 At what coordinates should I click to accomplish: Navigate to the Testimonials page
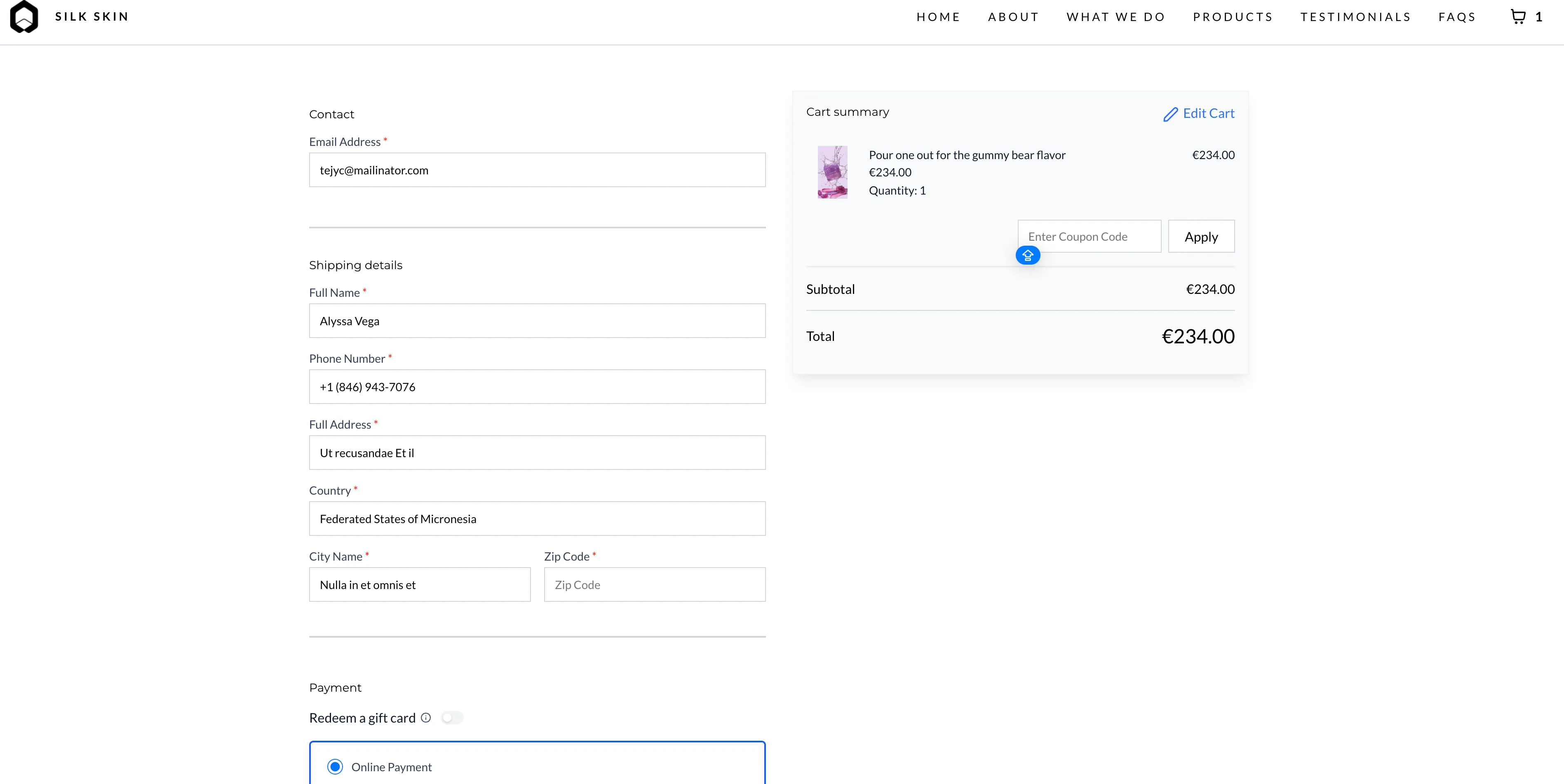click(1355, 17)
